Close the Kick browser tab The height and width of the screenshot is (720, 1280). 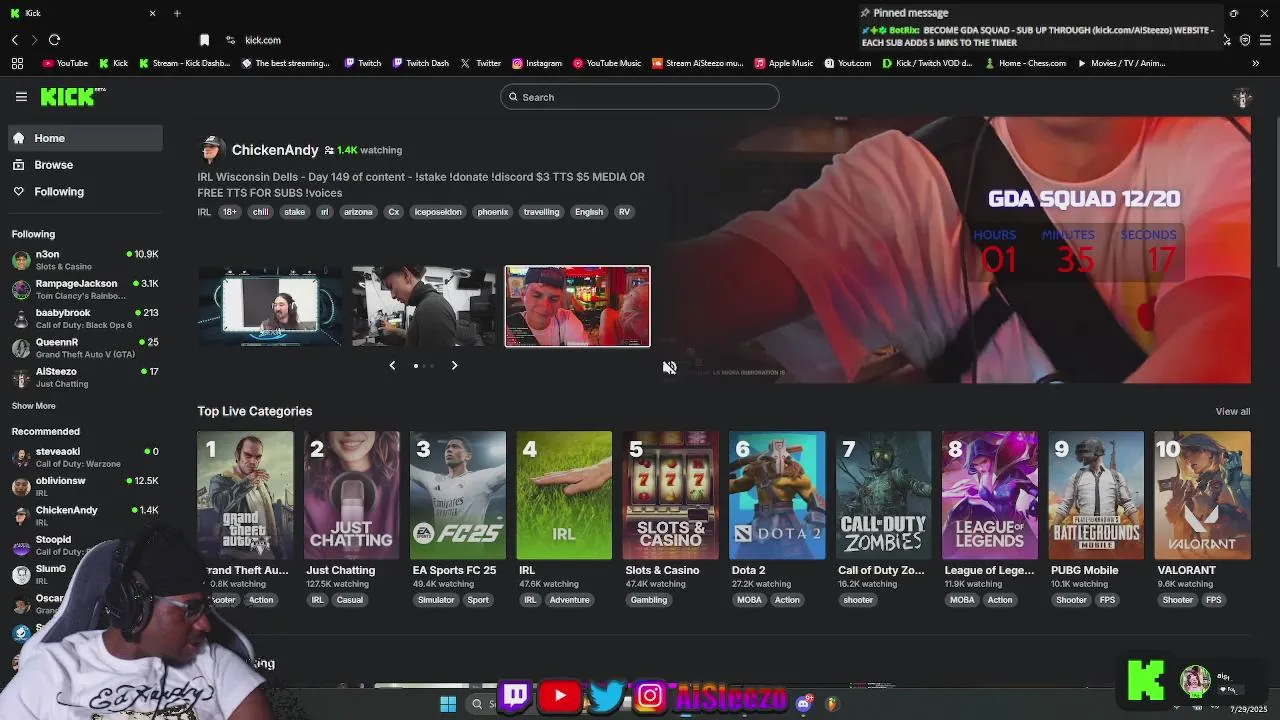tap(152, 13)
